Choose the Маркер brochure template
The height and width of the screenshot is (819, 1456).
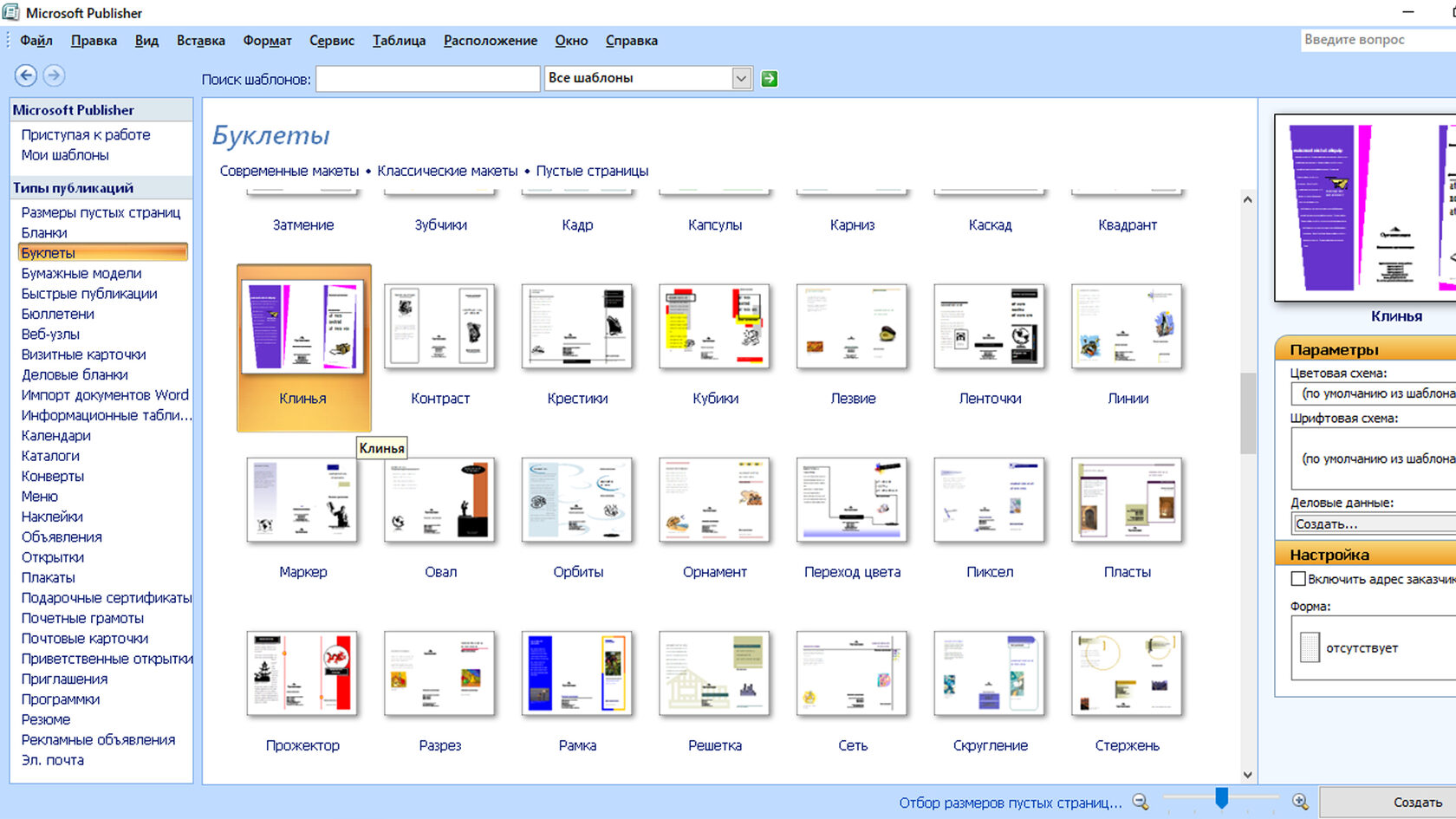pyautogui.click(x=302, y=500)
